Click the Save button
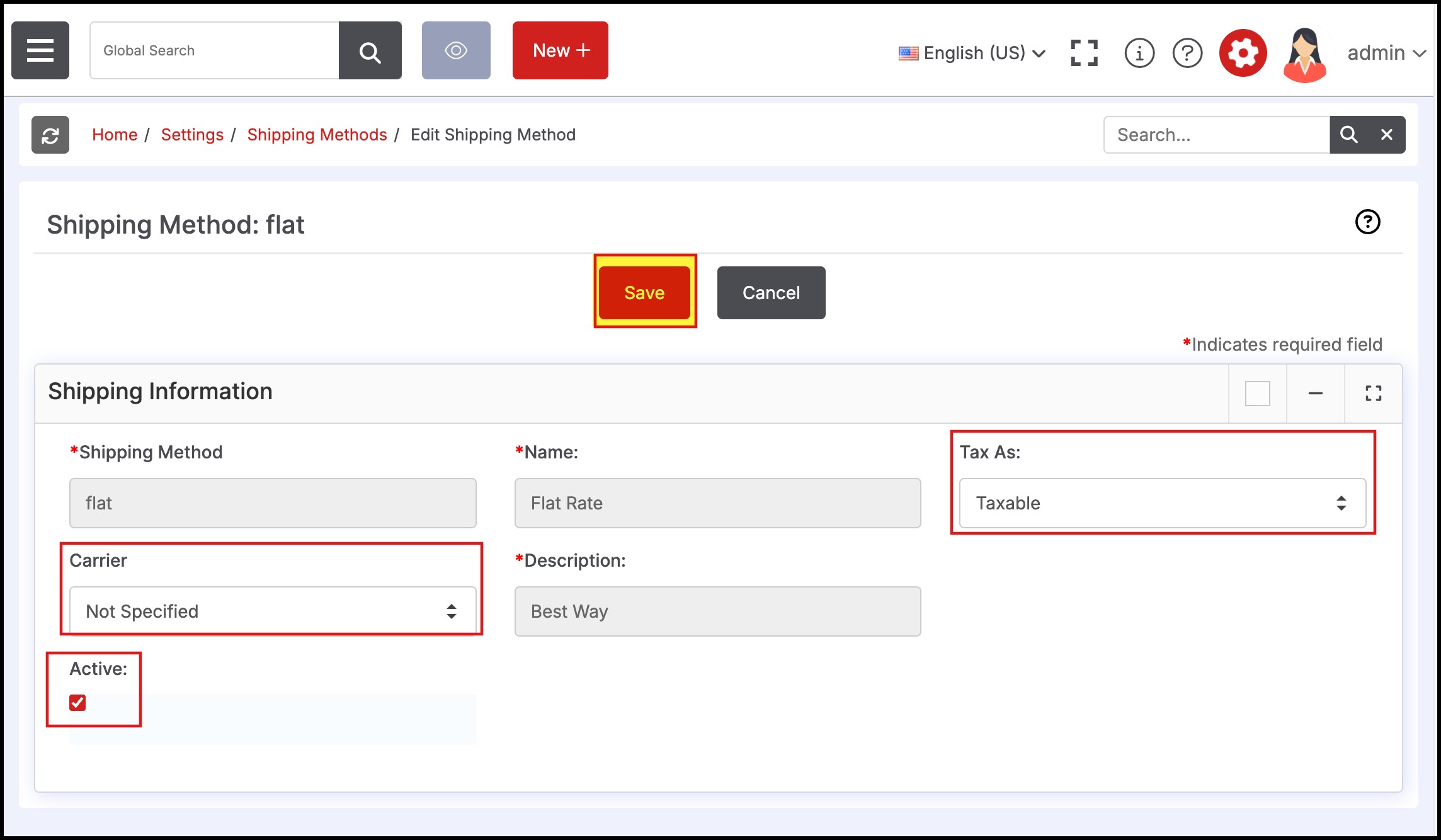Screen dimensions: 1441x840 coord(644,293)
